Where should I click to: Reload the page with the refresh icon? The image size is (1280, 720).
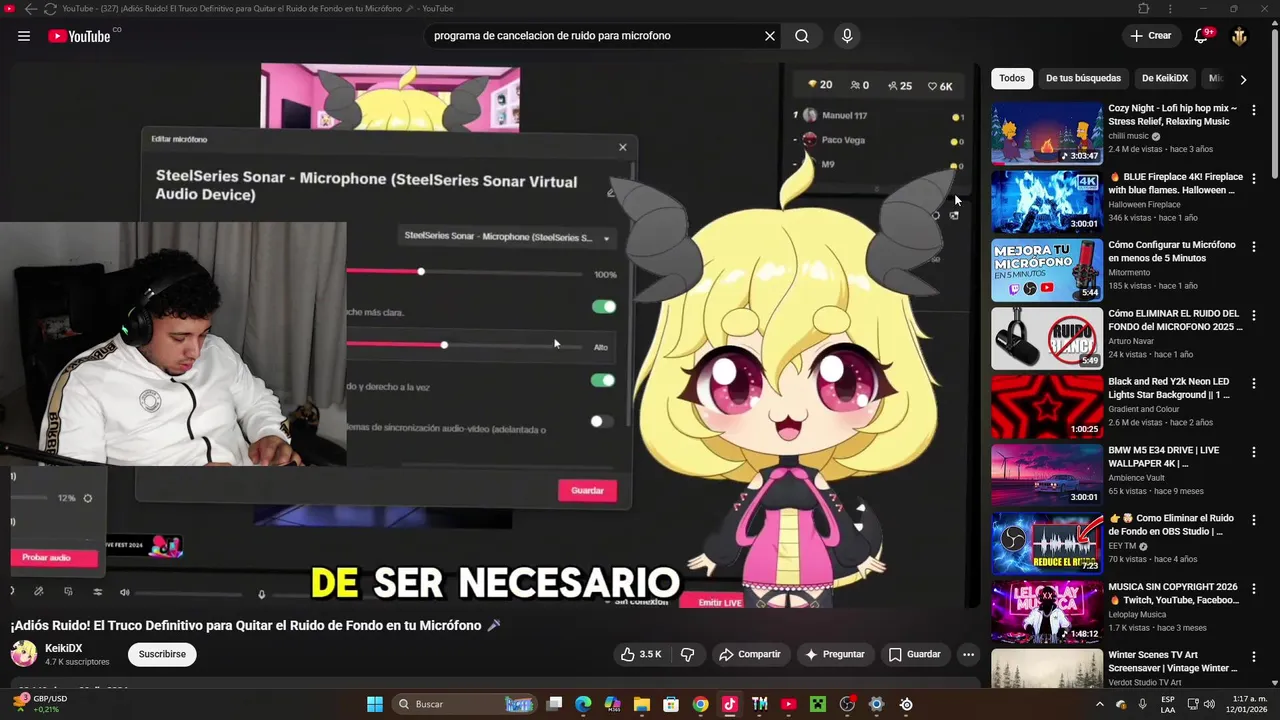[50, 9]
